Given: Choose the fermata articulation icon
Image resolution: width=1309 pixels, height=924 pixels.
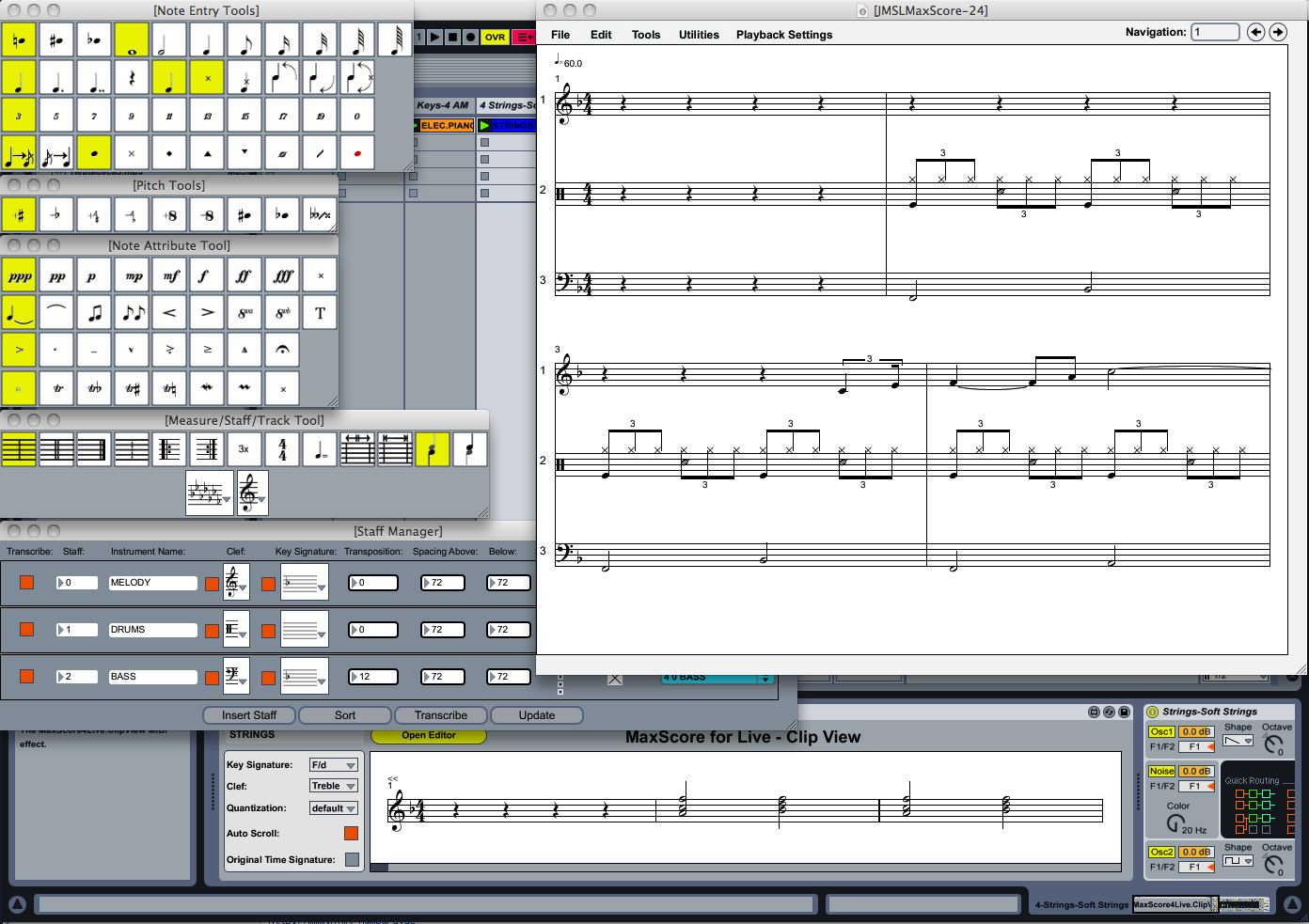Looking at the screenshot, I should coord(282,350).
